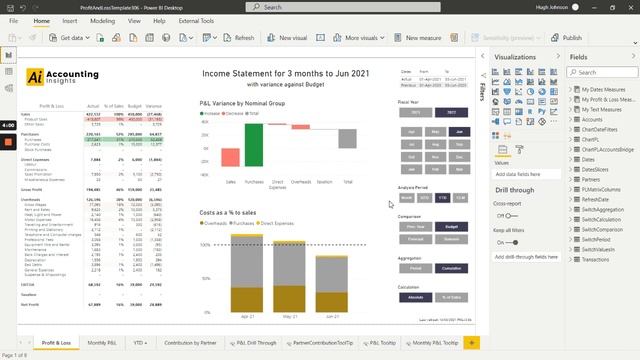
Task: Open the Modeling ribbon tab
Action: (x=102, y=21)
